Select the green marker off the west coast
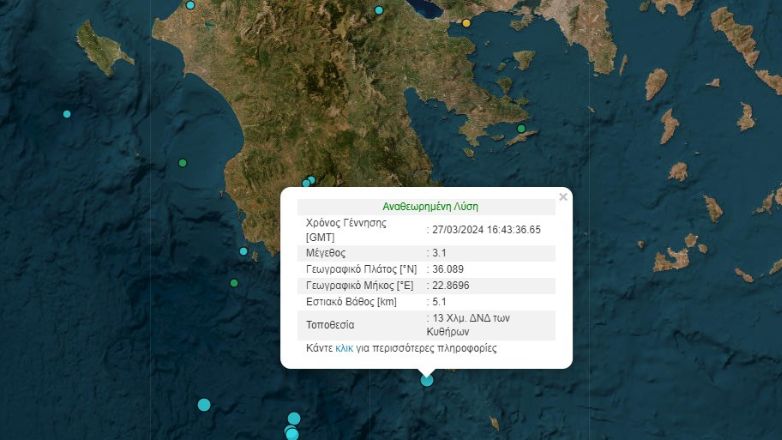Image resolution: width=782 pixels, height=440 pixels. [182, 163]
